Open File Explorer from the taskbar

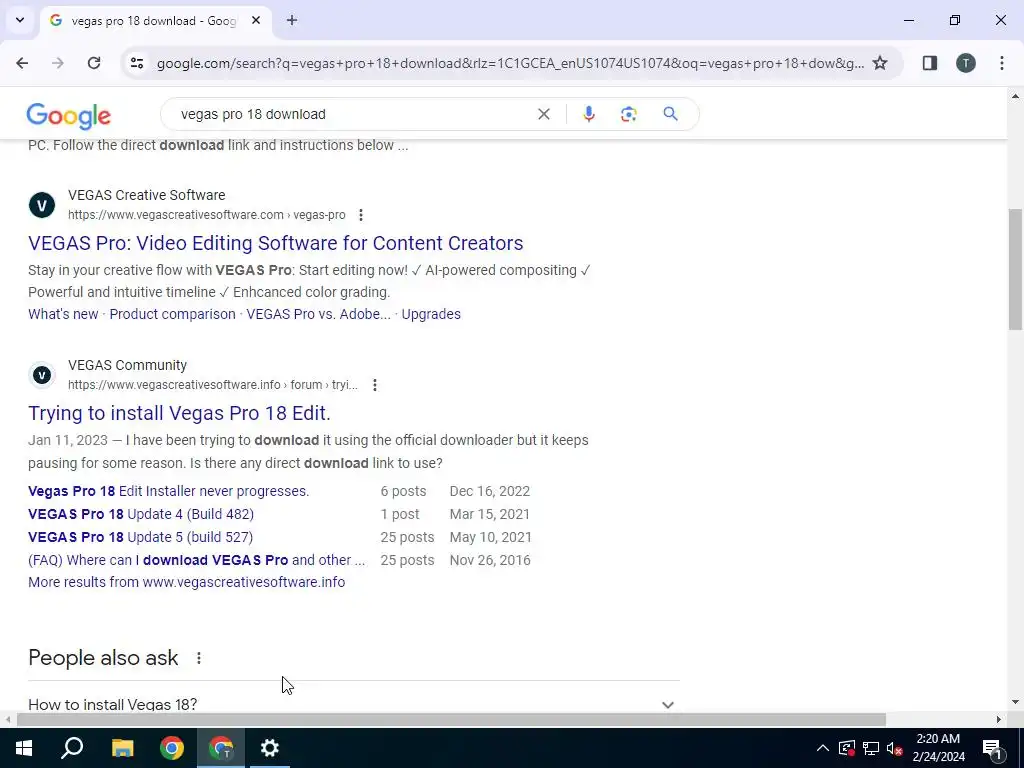122,748
